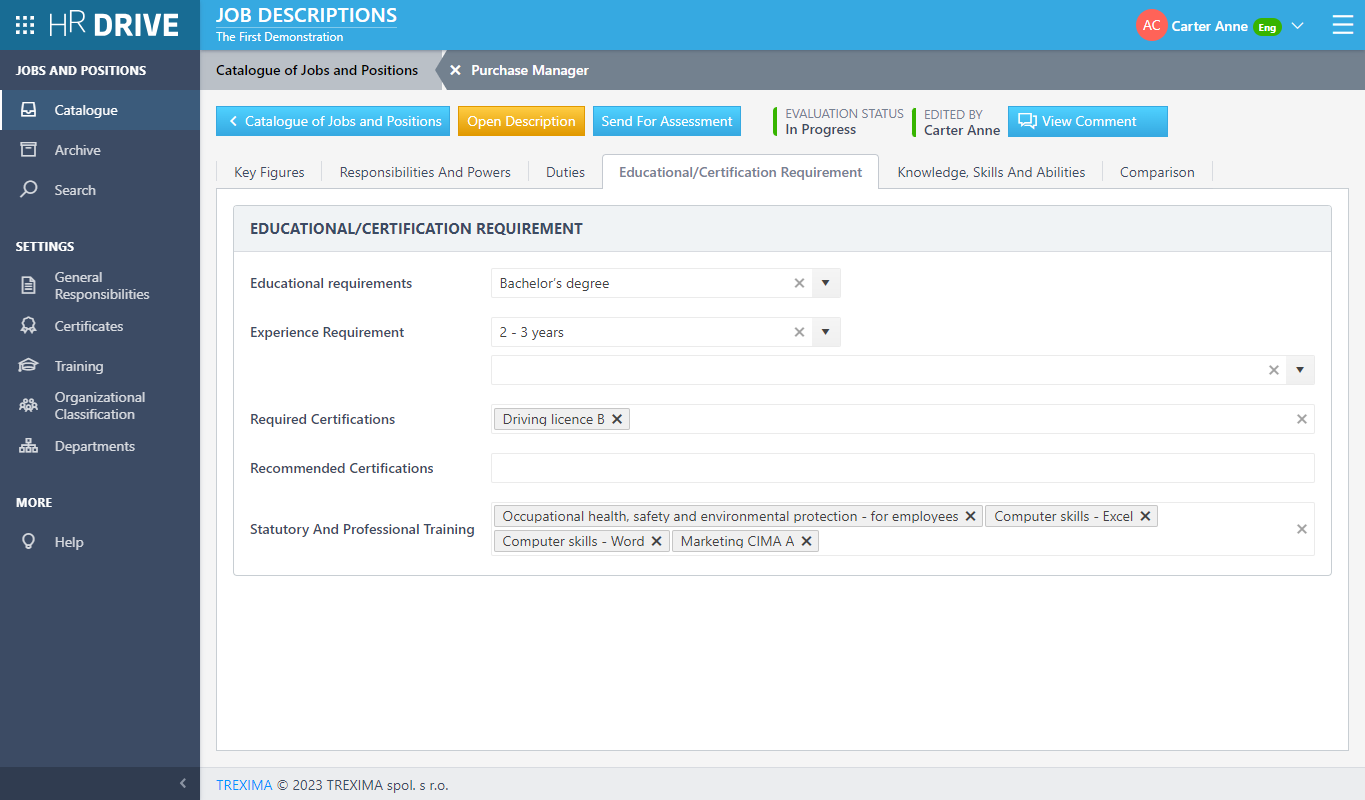Open the hamburger menu in top right
Viewport: 1365px width, 800px height.
coord(1343,26)
